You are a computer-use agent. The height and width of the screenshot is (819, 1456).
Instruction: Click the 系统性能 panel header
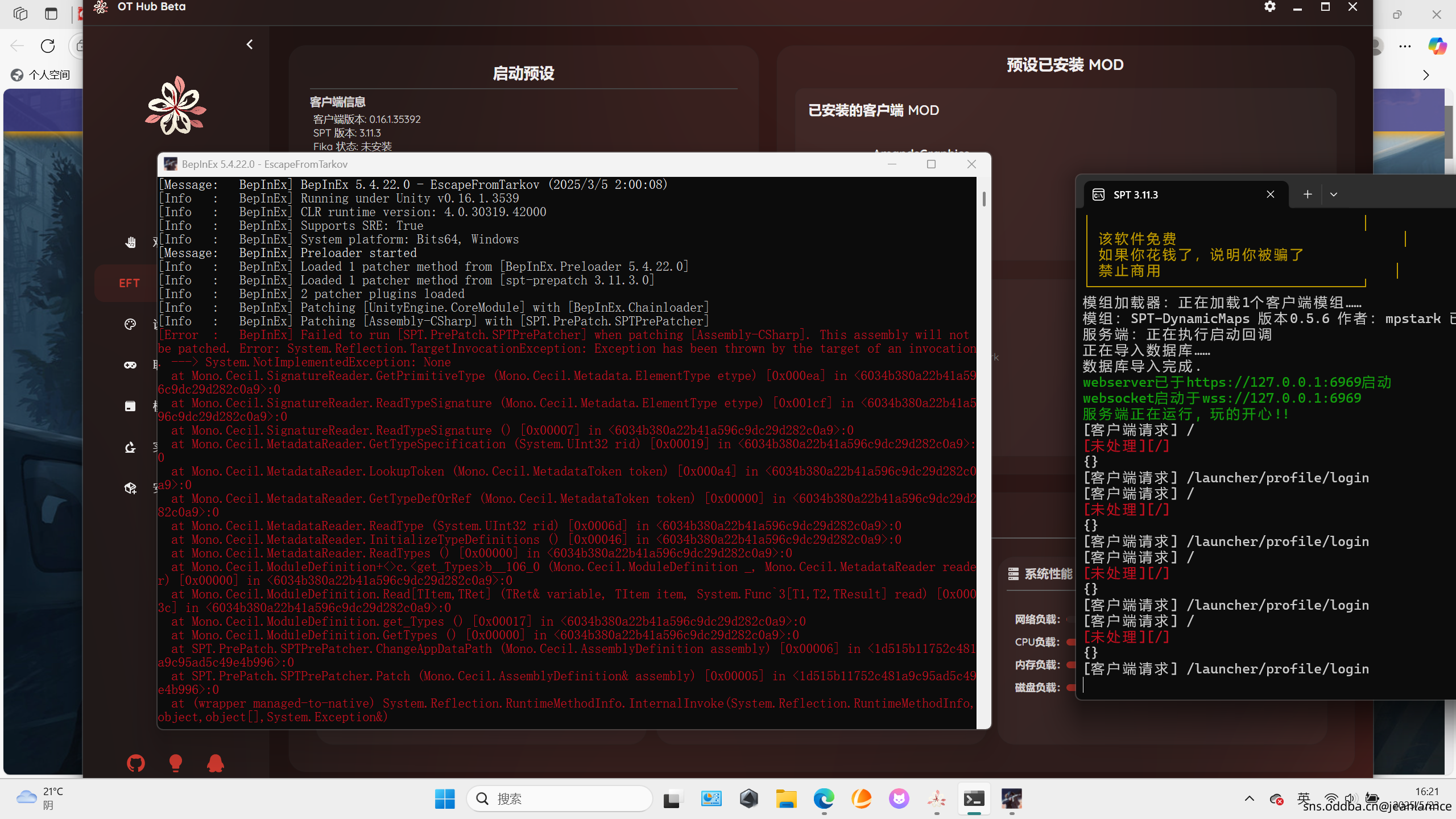1040,574
